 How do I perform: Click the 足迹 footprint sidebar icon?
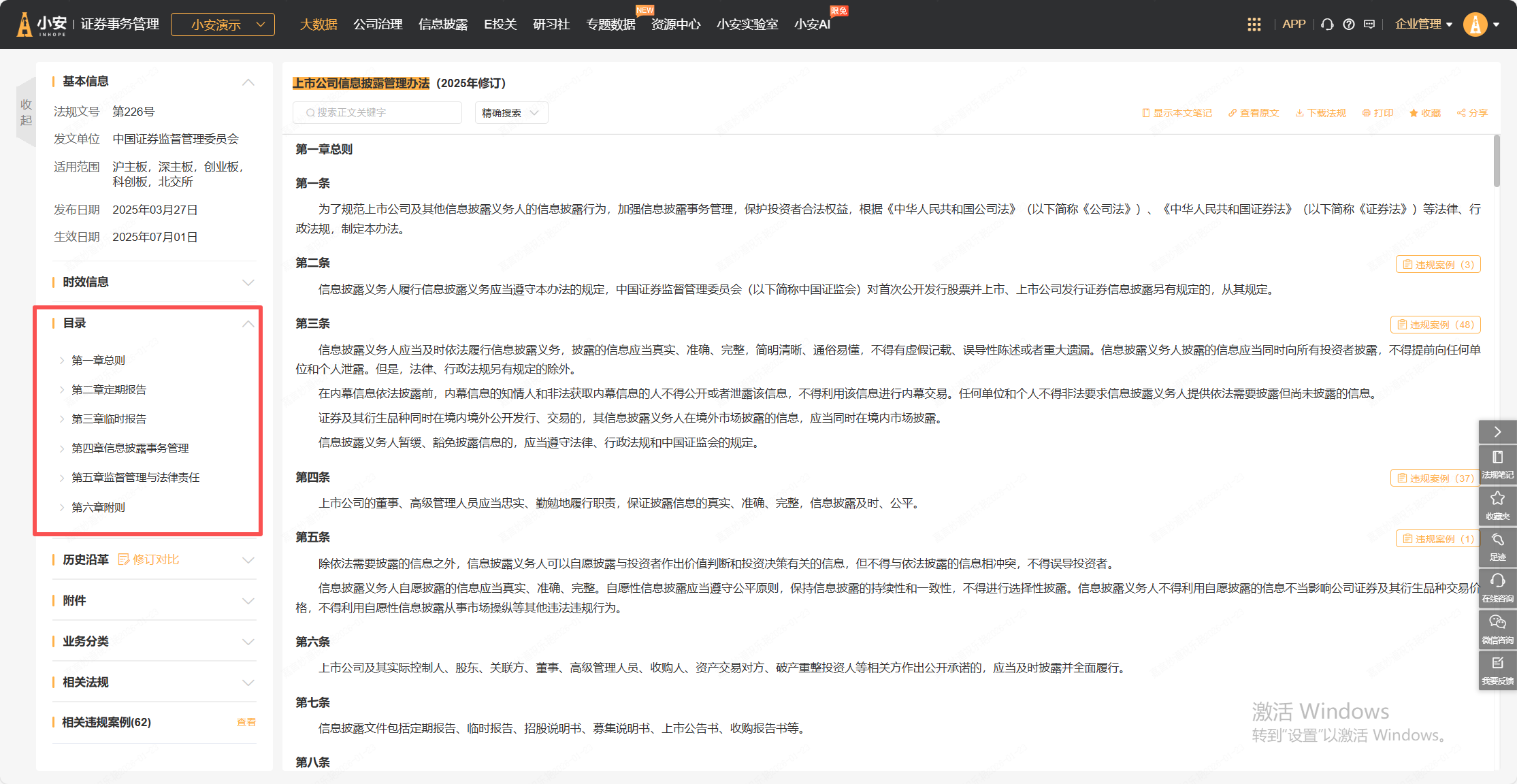pyautogui.click(x=1497, y=546)
